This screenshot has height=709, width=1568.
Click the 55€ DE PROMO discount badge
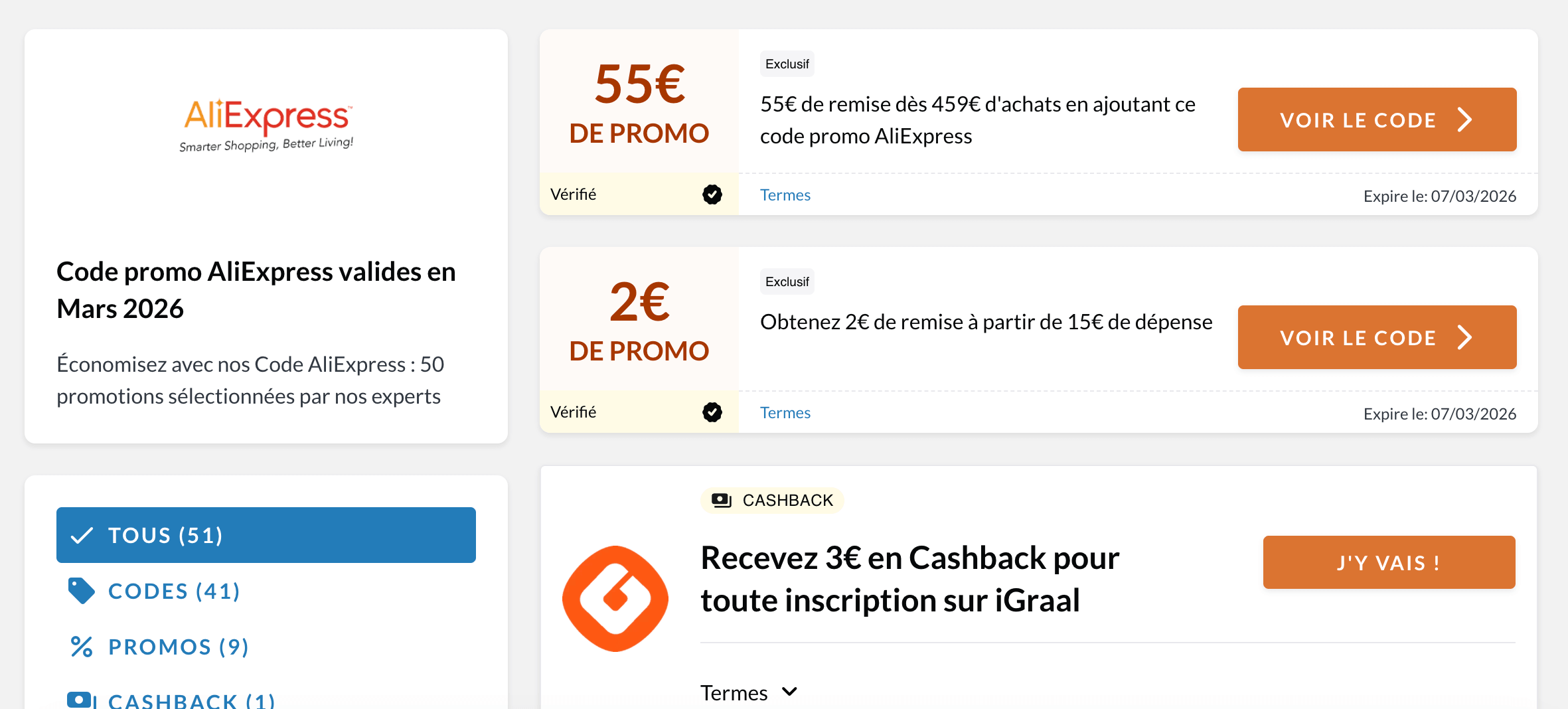(639, 106)
